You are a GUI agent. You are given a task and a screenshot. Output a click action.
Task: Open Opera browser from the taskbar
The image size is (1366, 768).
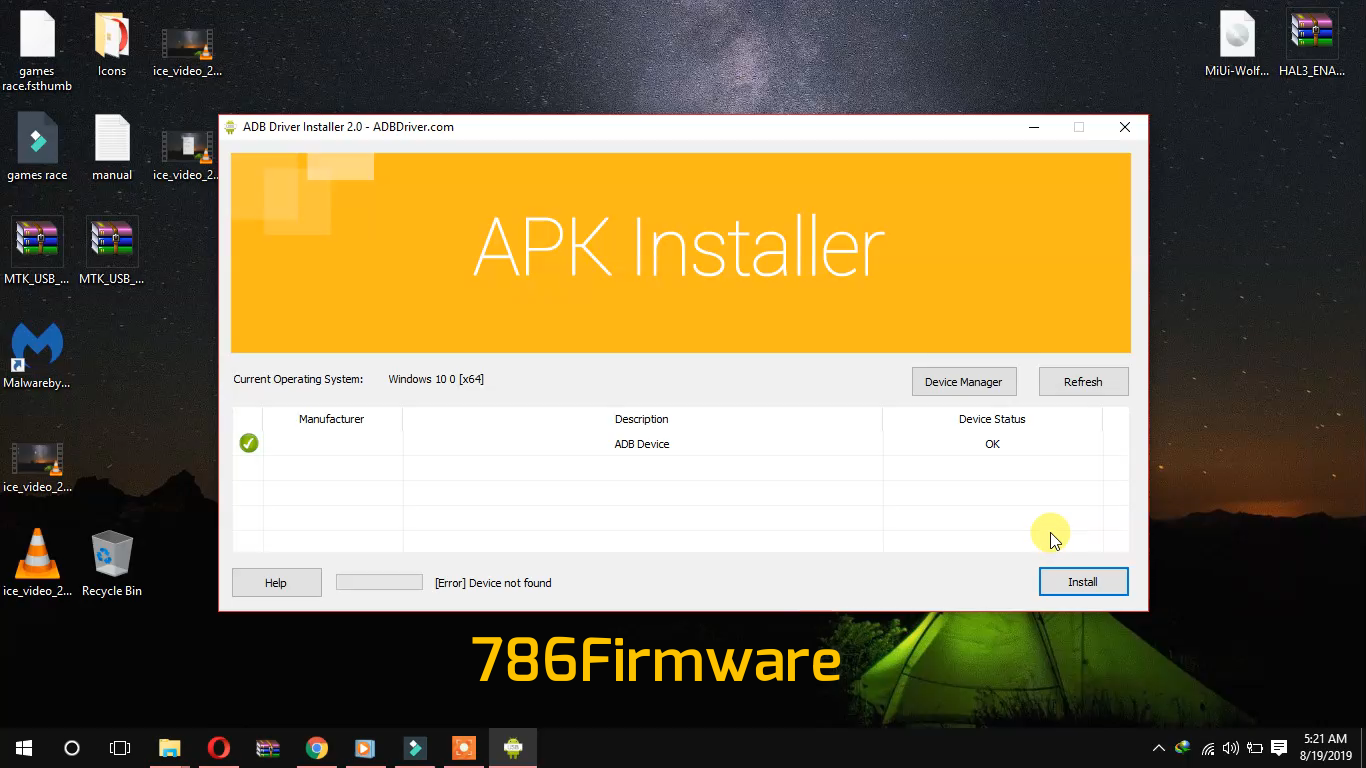click(x=218, y=747)
